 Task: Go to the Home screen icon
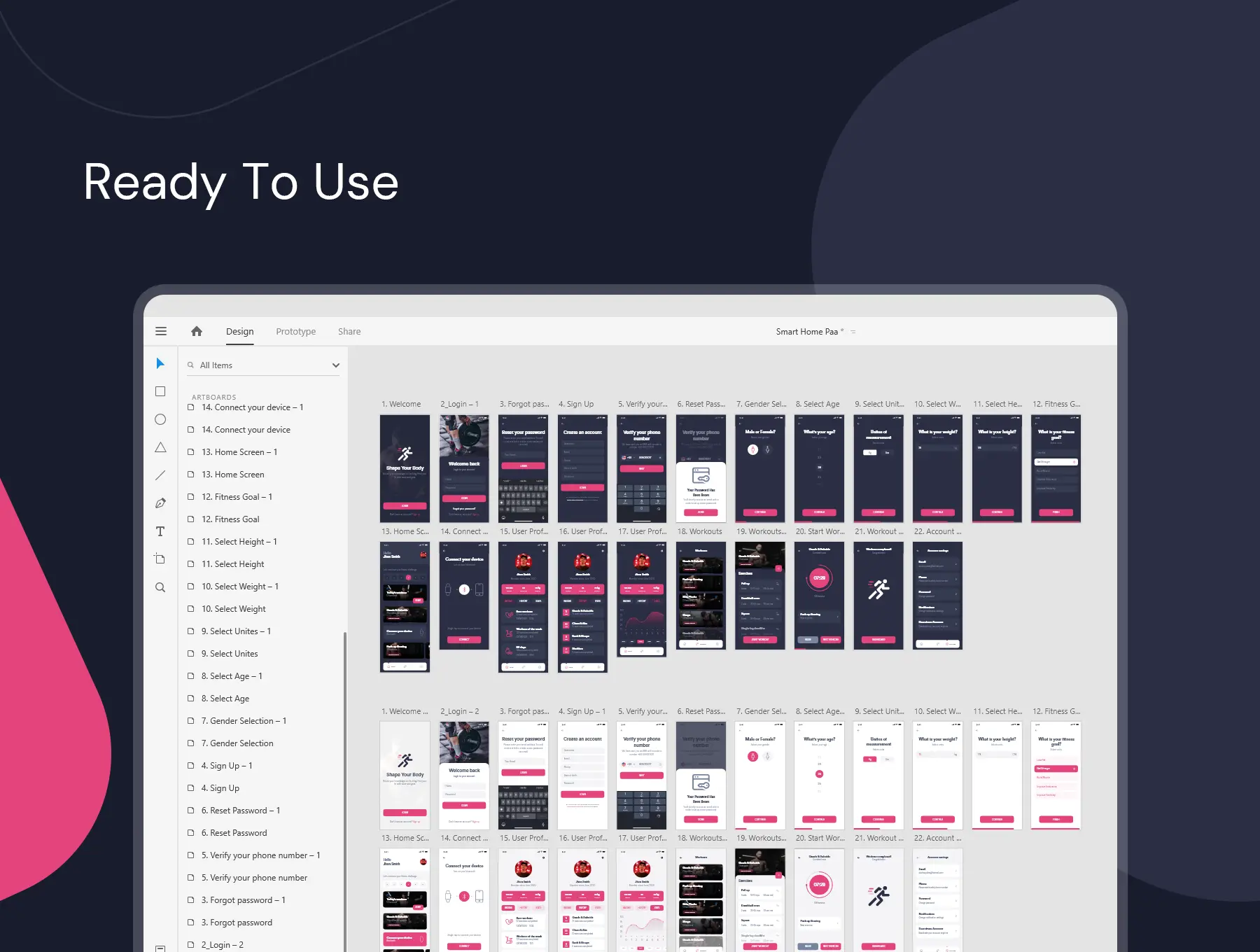coord(197,331)
